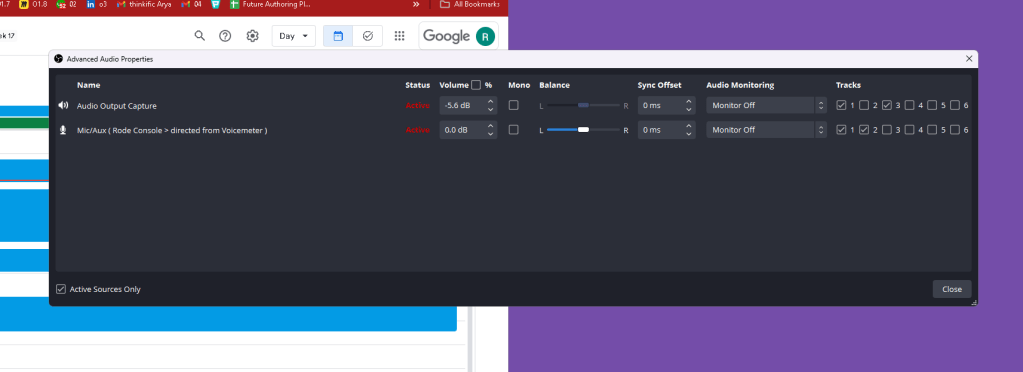Viewport: 1023px width, 372px height.
Task: Uncheck track 1 for Audio Output Capture
Action: click(x=841, y=105)
